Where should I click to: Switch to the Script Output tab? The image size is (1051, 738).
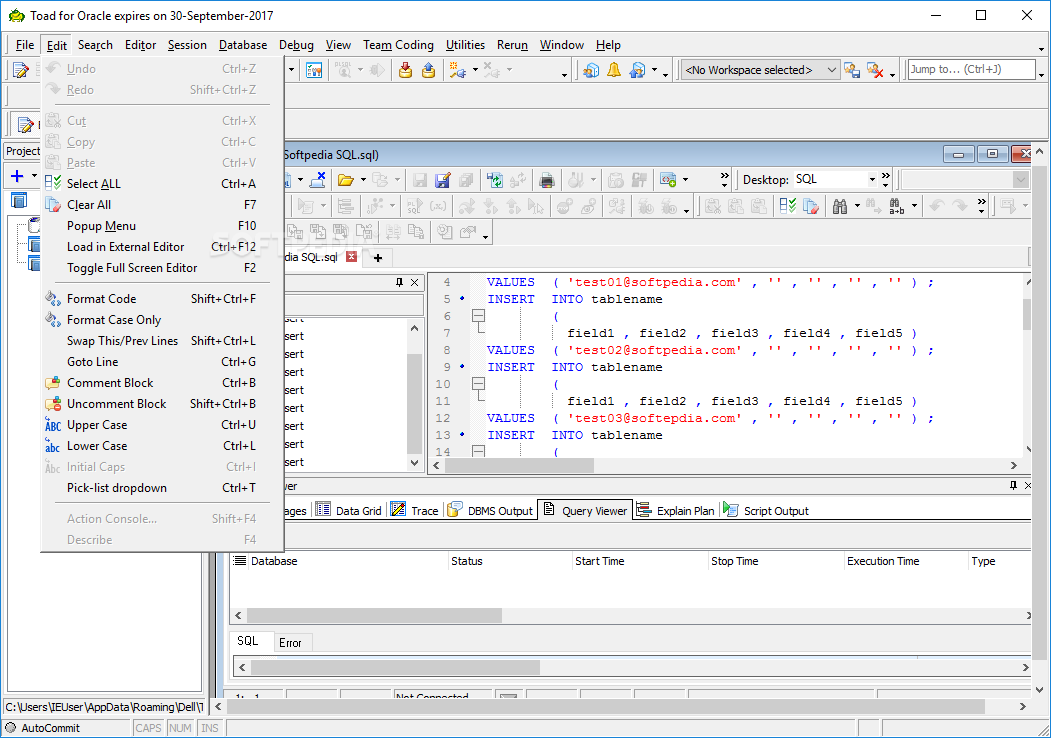[765, 511]
